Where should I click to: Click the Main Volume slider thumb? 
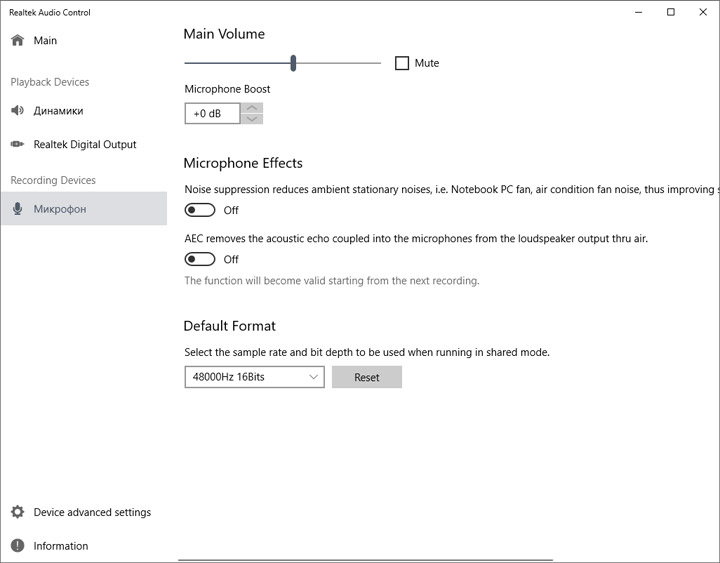(x=293, y=63)
